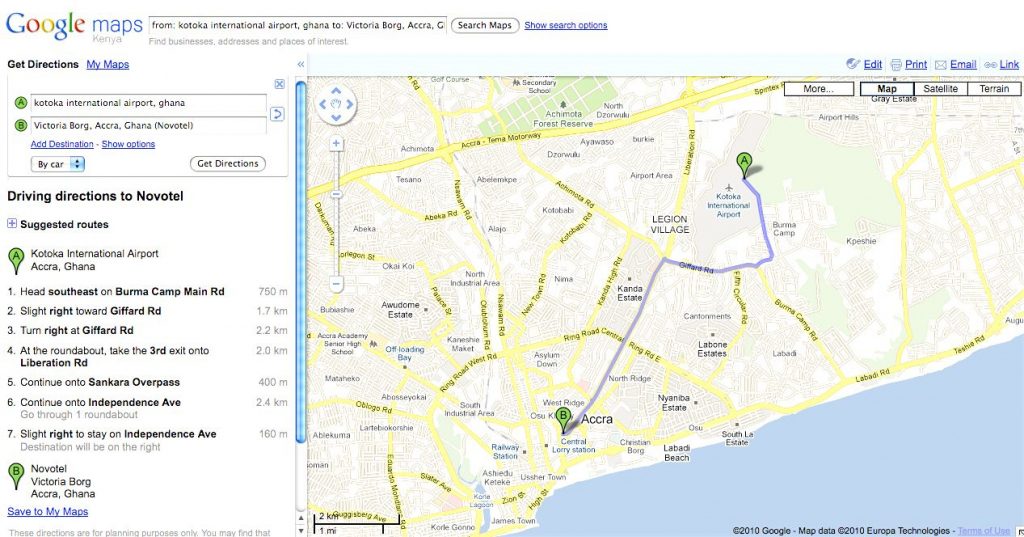The image size is (1024, 537).
Task: Pan the map right with arrow control
Action: (x=350, y=103)
